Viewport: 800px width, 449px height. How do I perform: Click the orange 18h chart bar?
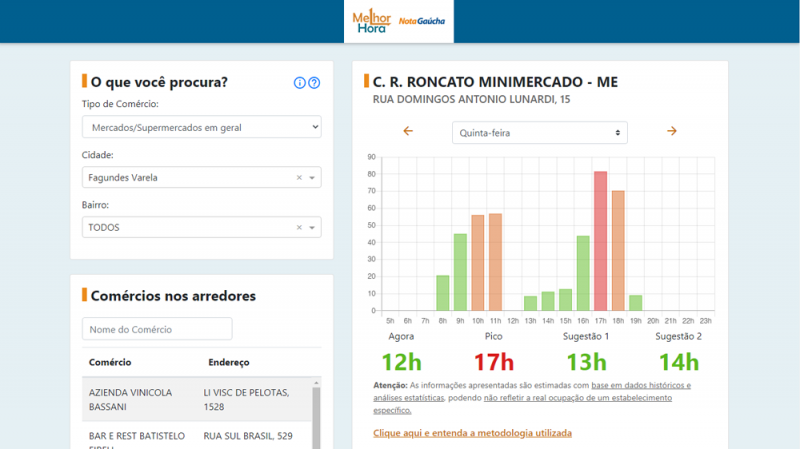pos(618,251)
